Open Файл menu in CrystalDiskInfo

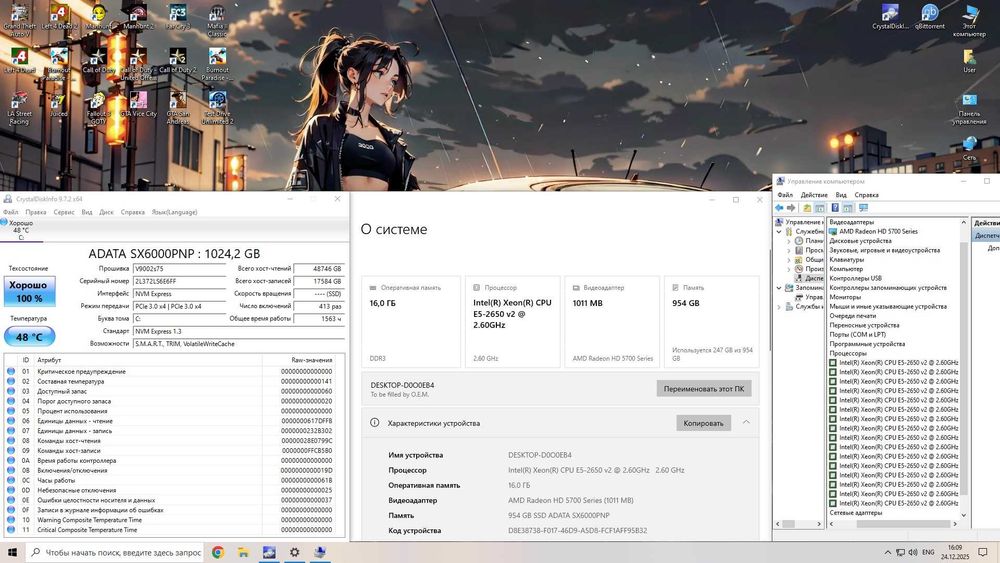[10, 212]
